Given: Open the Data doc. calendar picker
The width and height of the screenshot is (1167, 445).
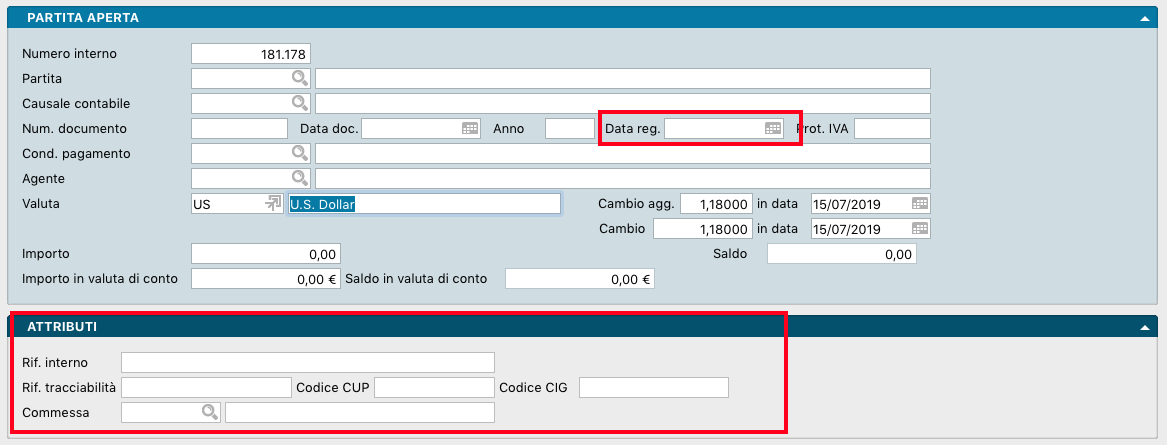Looking at the screenshot, I should 469,128.
